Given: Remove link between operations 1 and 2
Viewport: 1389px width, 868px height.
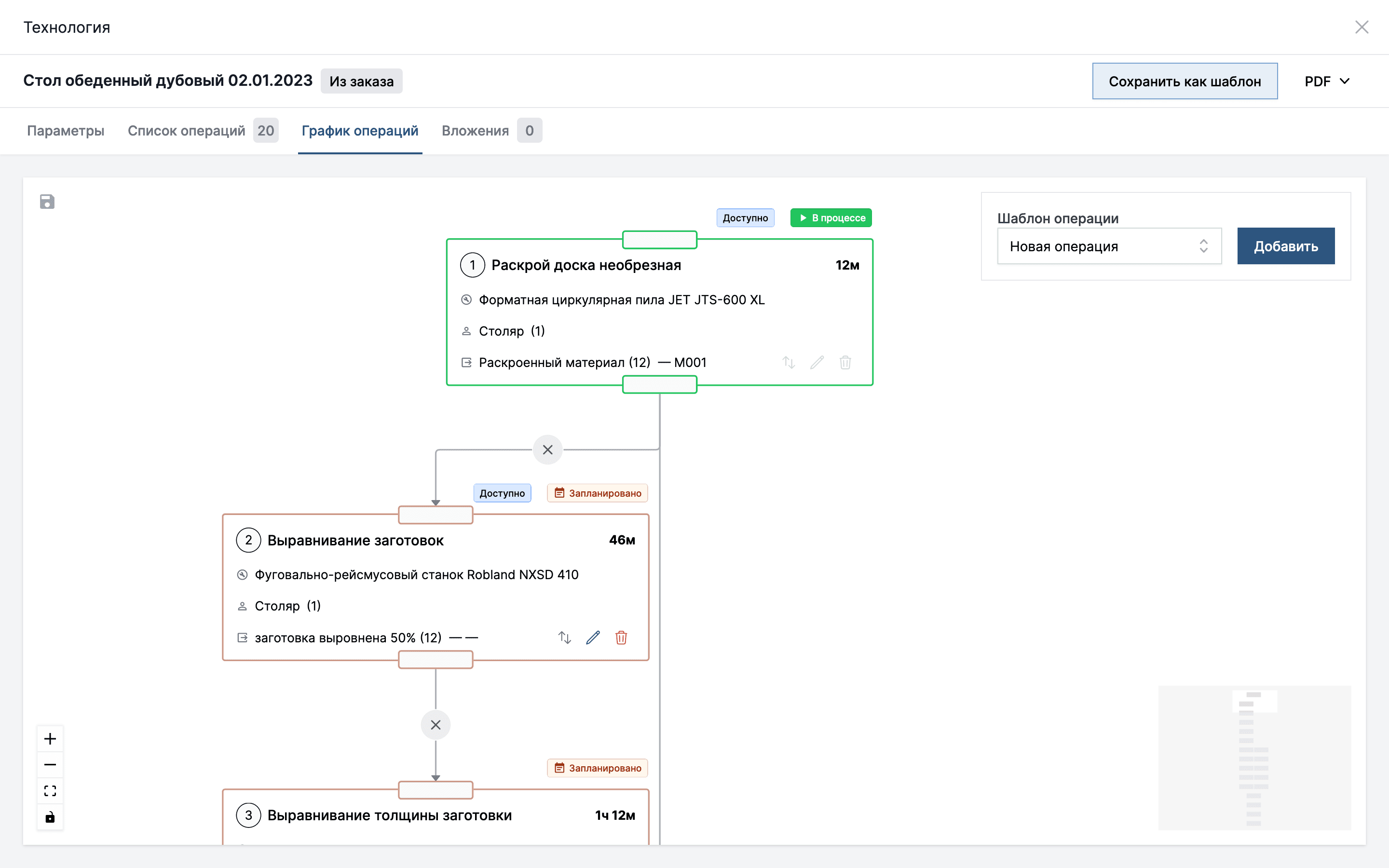Looking at the screenshot, I should click(x=547, y=449).
